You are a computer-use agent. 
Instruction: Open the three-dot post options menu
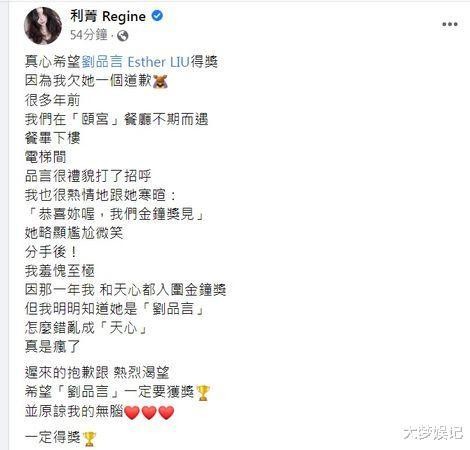[x=450, y=24]
